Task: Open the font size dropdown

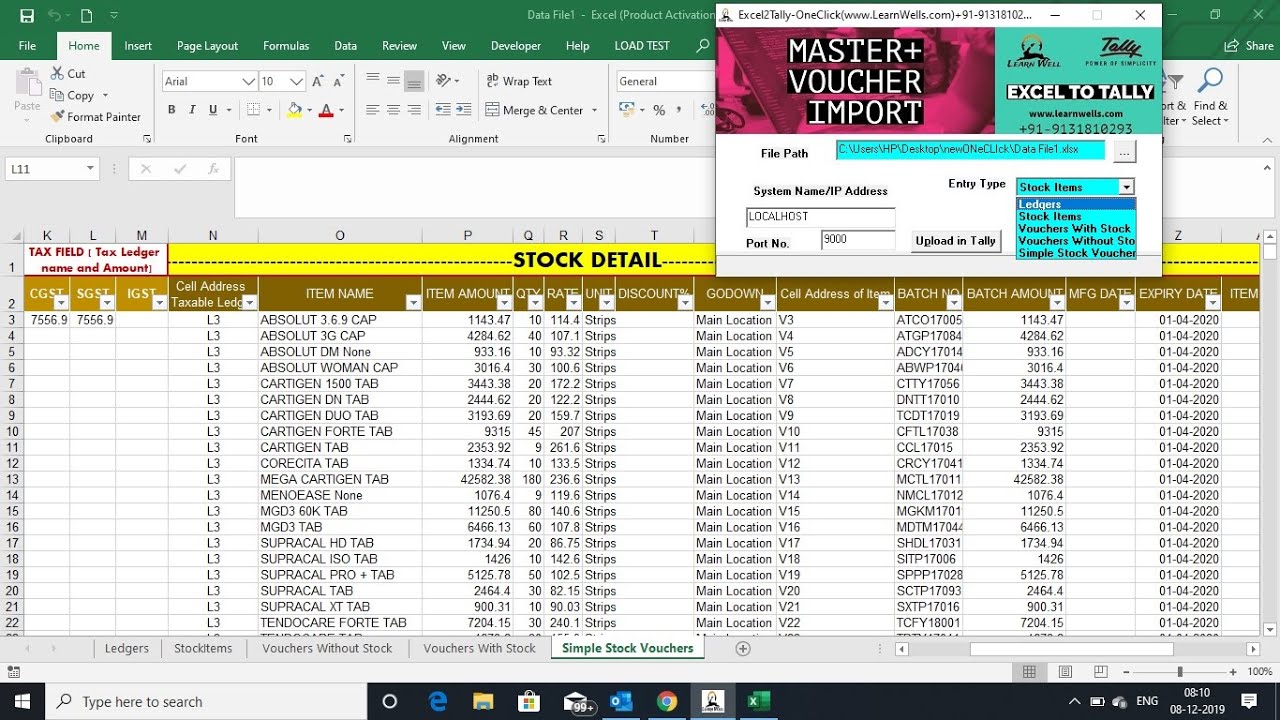Action: coord(297,82)
